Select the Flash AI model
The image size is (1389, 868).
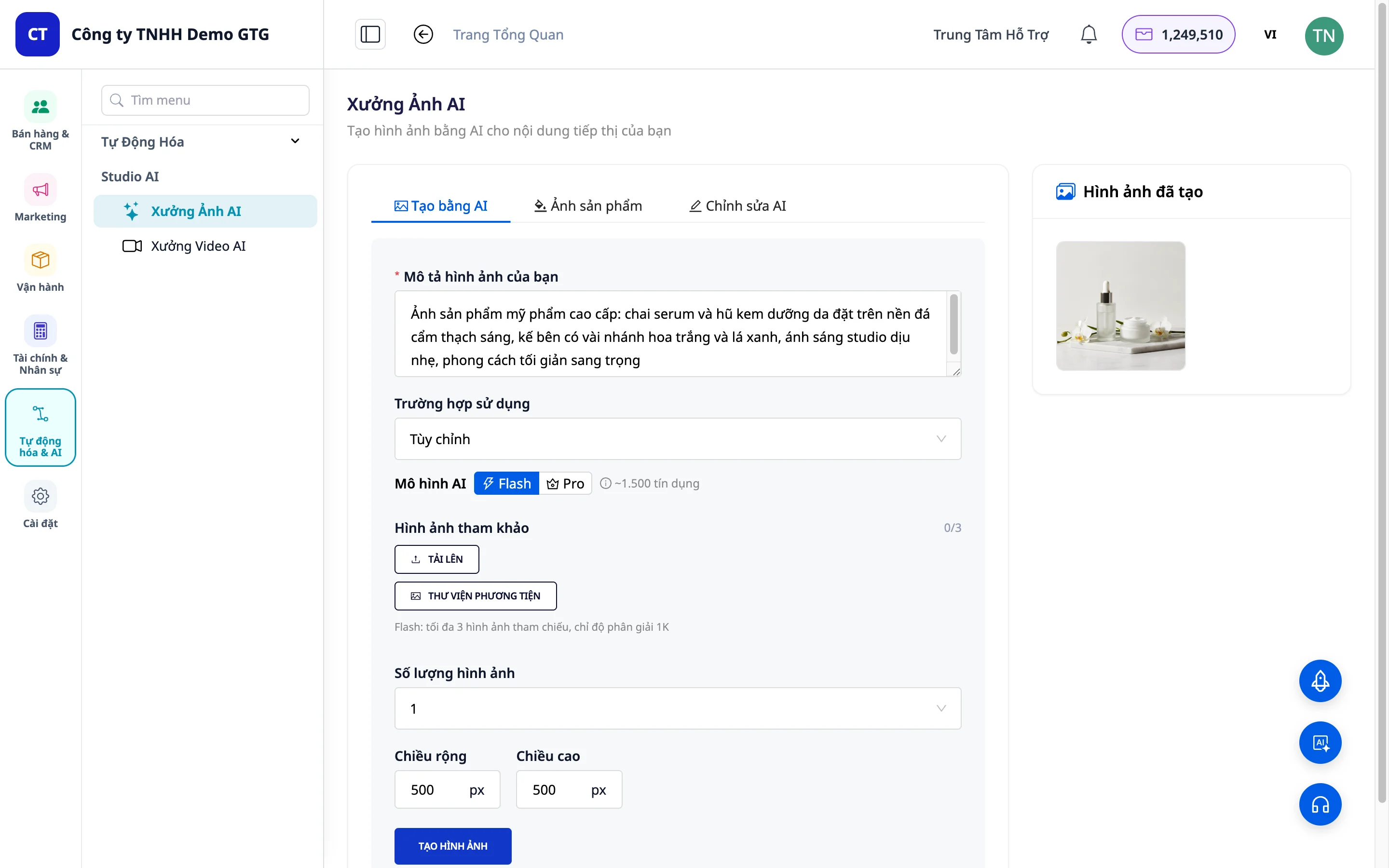coord(506,483)
